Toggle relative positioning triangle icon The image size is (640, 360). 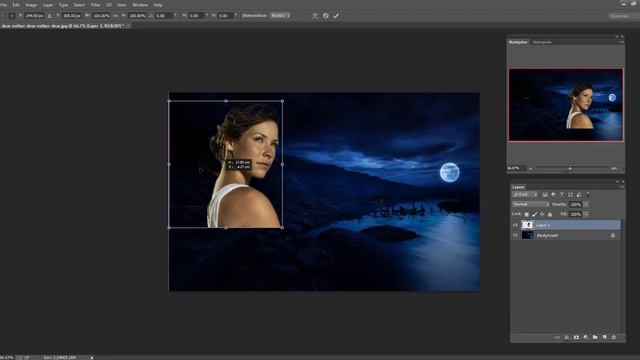click(49, 16)
